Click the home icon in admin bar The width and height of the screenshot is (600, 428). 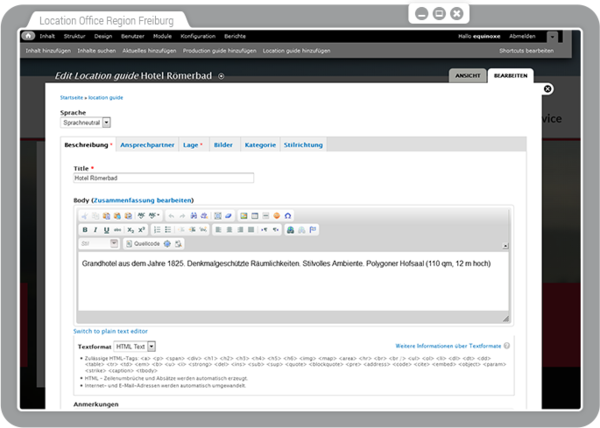(30, 36)
